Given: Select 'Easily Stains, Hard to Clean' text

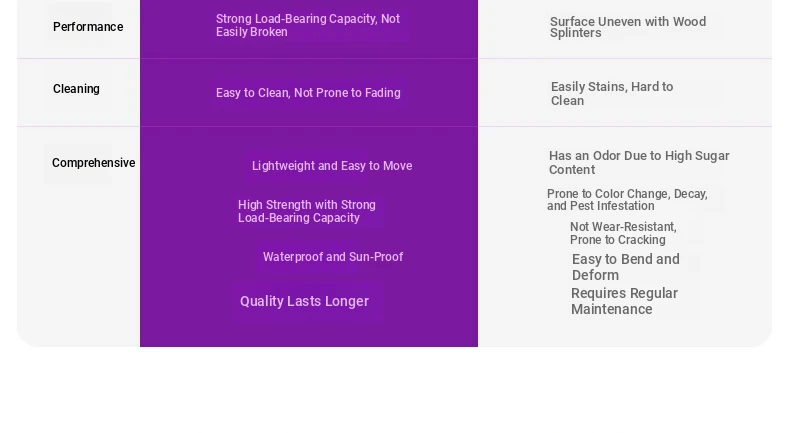Looking at the screenshot, I should pos(612,94).
